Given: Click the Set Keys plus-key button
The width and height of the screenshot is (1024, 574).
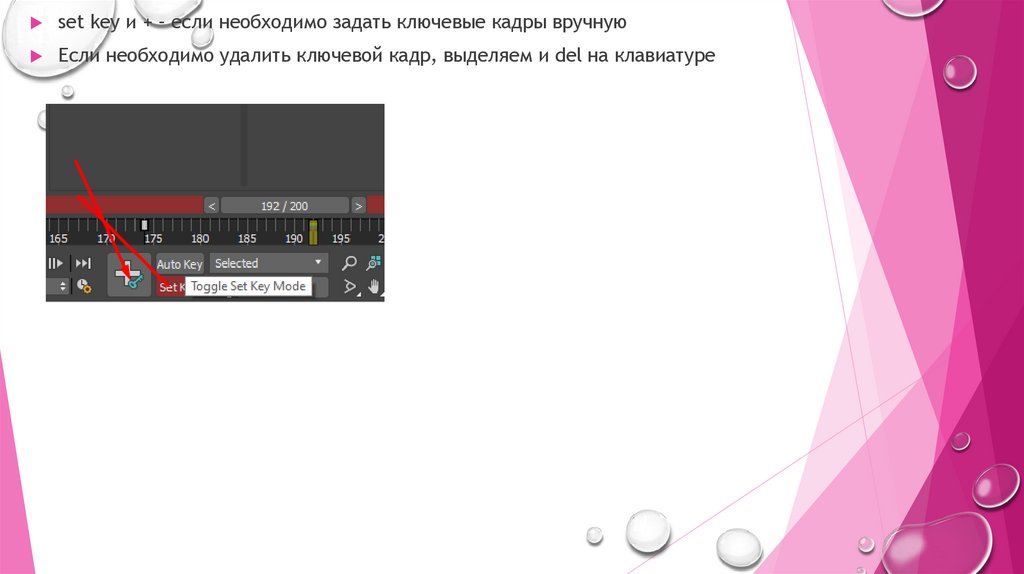Looking at the screenshot, I should [x=129, y=274].
